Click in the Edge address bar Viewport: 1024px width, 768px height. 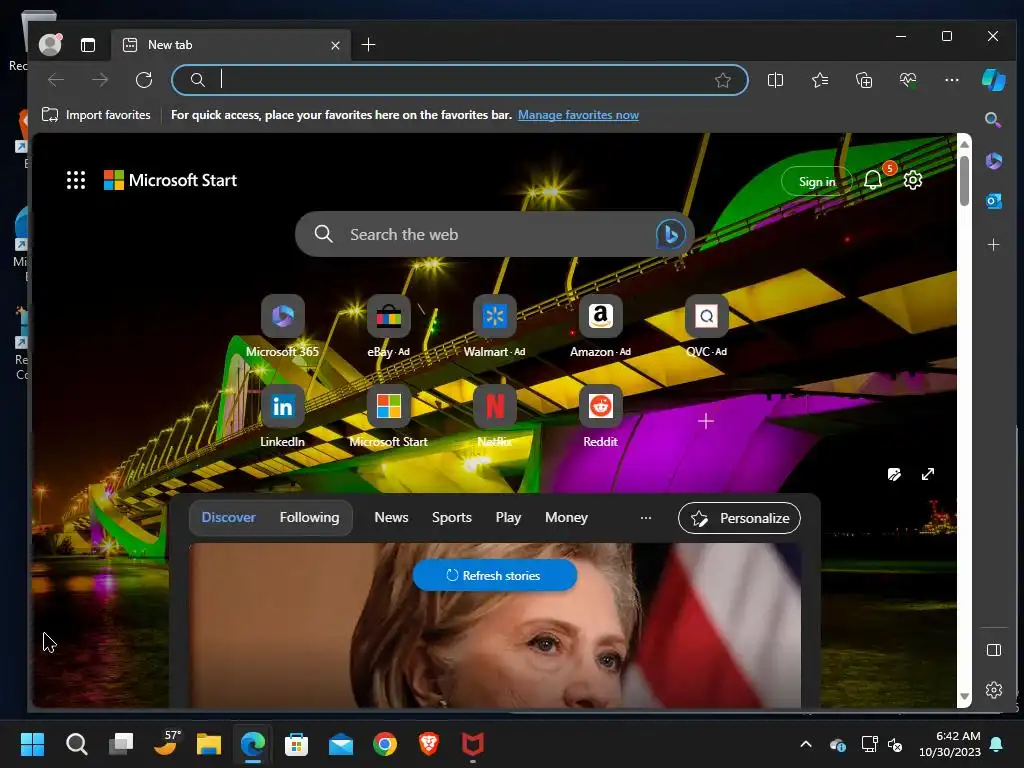460,80
